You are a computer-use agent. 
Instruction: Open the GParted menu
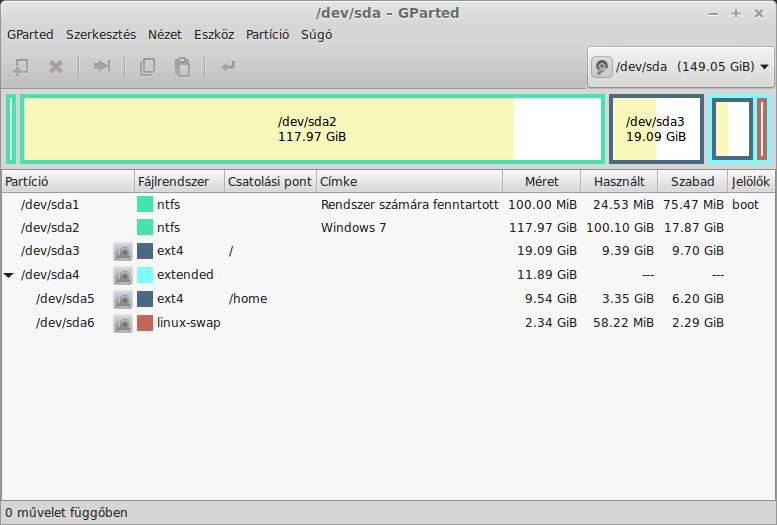point(30,35)
